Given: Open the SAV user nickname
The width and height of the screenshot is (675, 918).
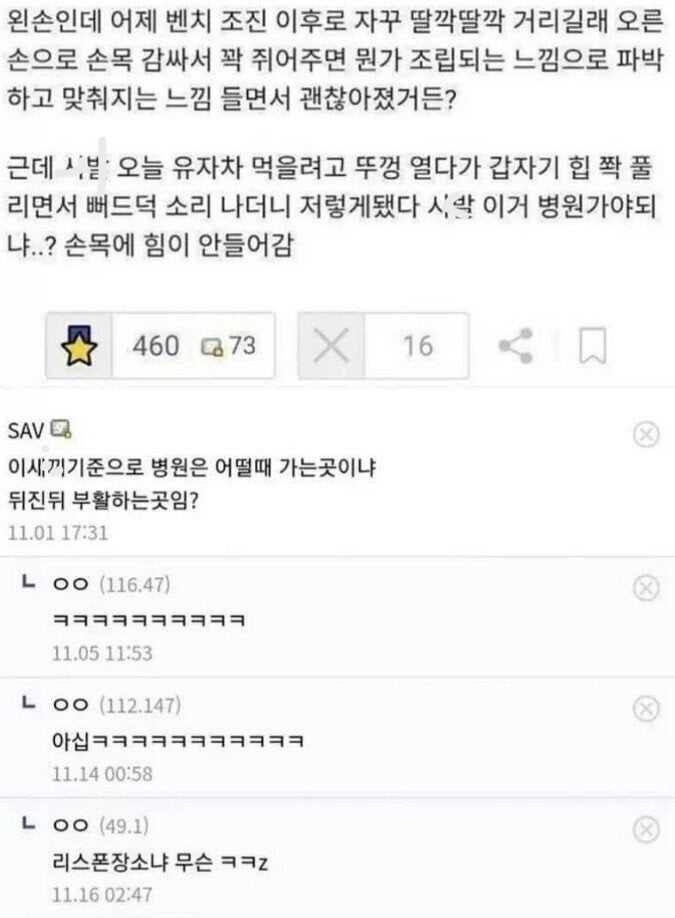Looking at the screenshot, I should pos(26,431).
